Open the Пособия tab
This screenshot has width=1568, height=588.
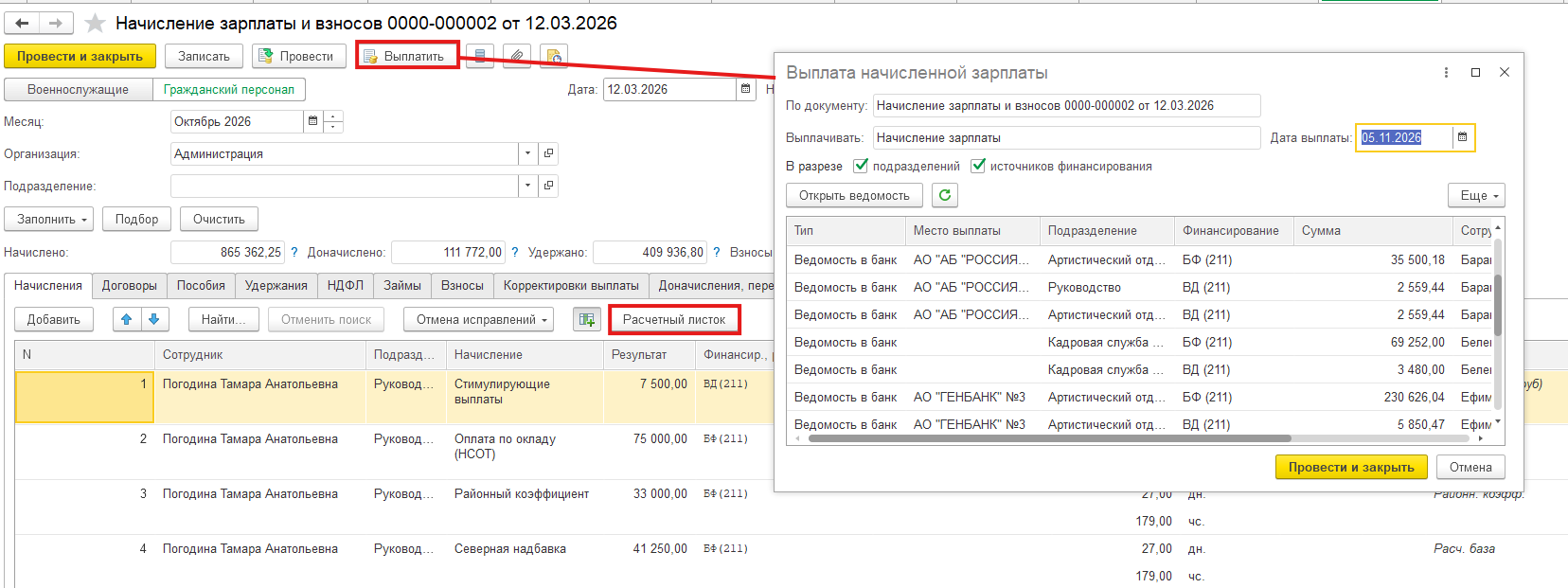202,285
